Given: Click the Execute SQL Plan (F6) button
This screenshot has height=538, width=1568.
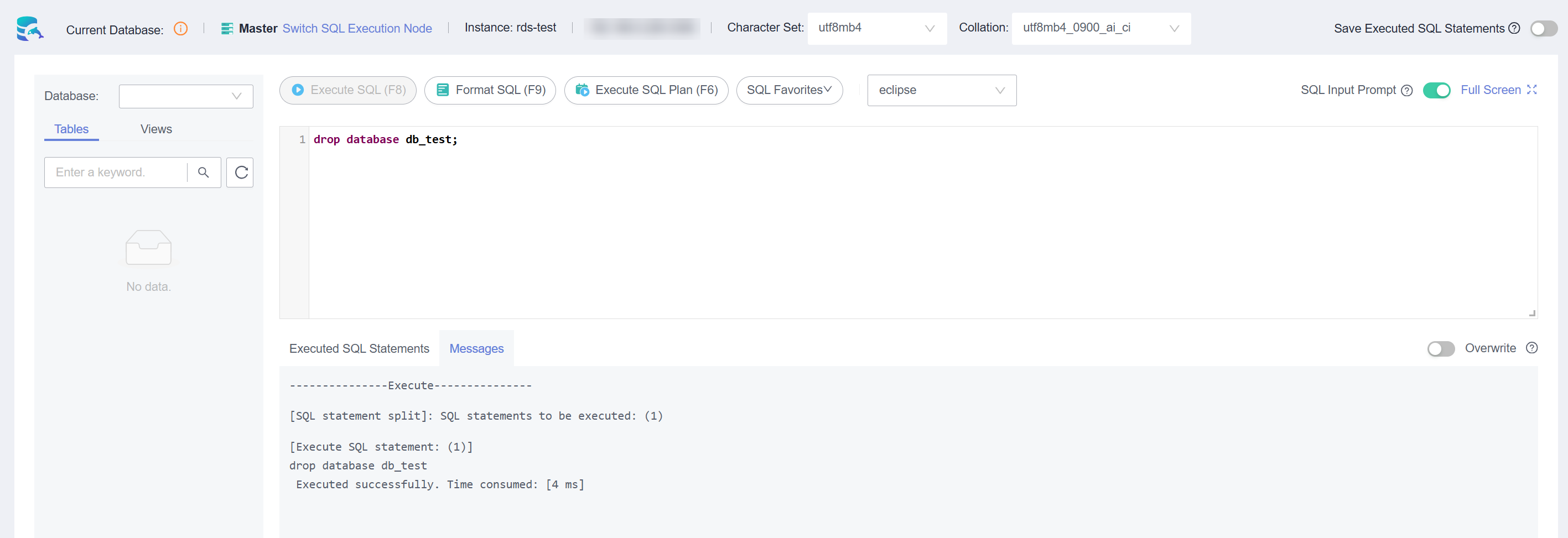Looking at the screenshot, I should coord(646,90).
